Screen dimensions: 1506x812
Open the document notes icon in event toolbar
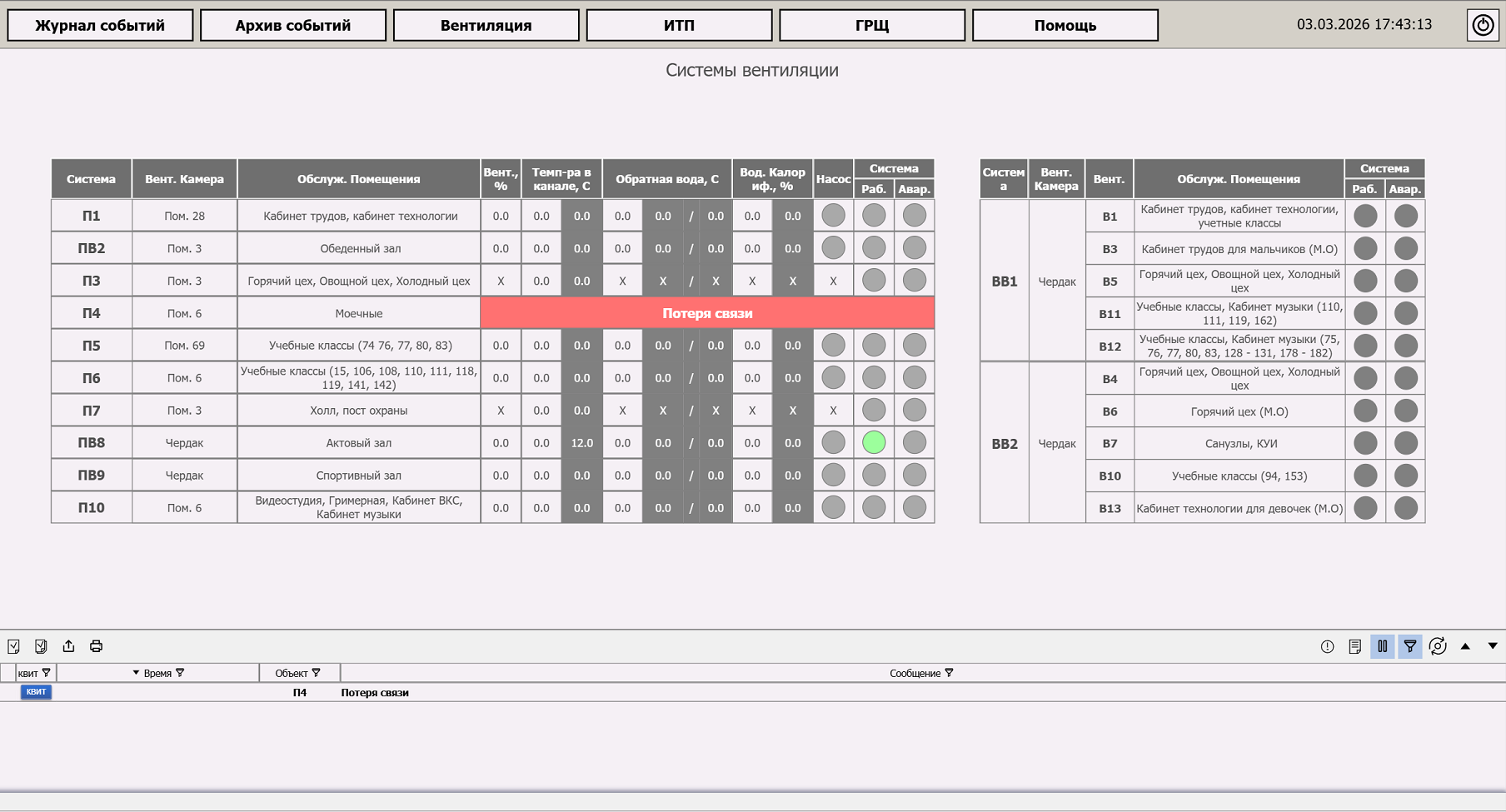1354,646
